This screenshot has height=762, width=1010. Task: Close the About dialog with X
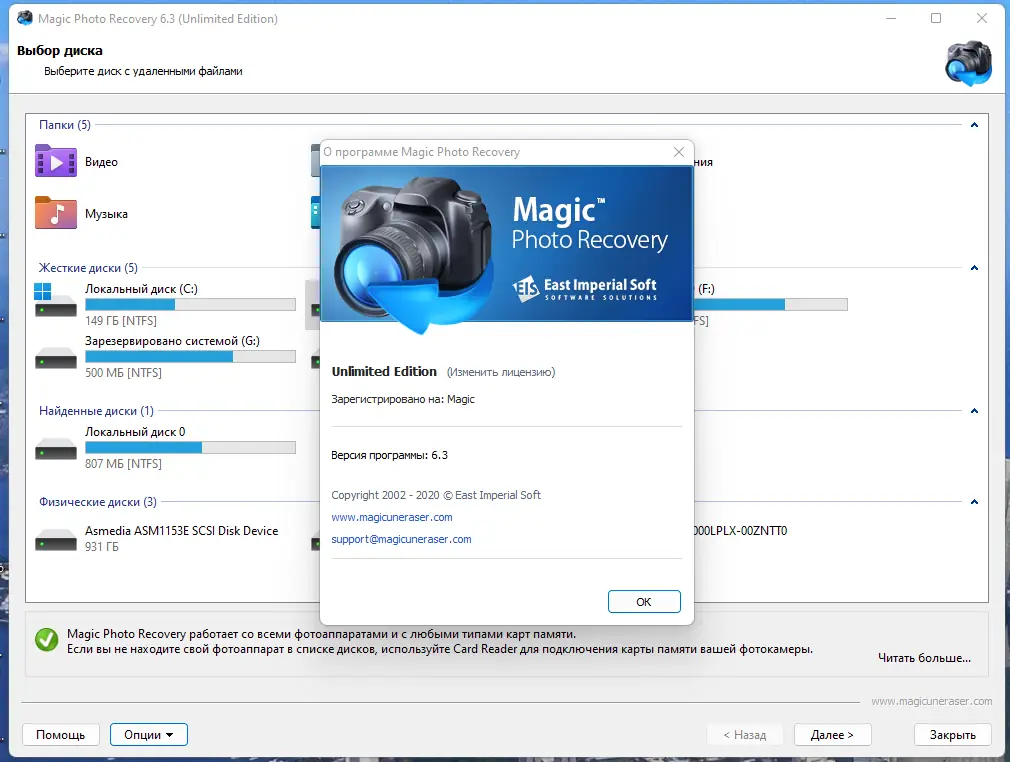click(x=679, y=152)
